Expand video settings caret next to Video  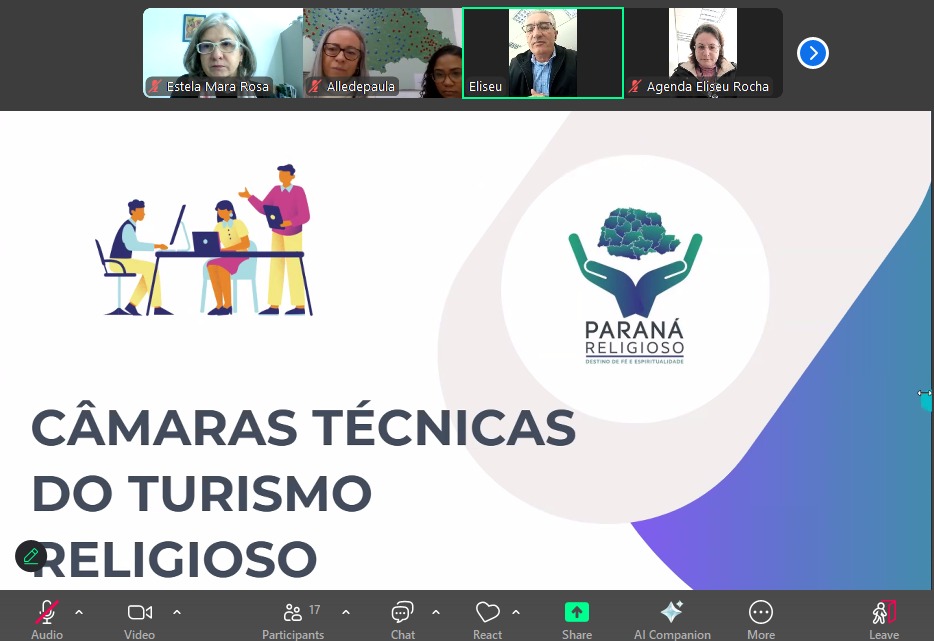coord(177,612)
